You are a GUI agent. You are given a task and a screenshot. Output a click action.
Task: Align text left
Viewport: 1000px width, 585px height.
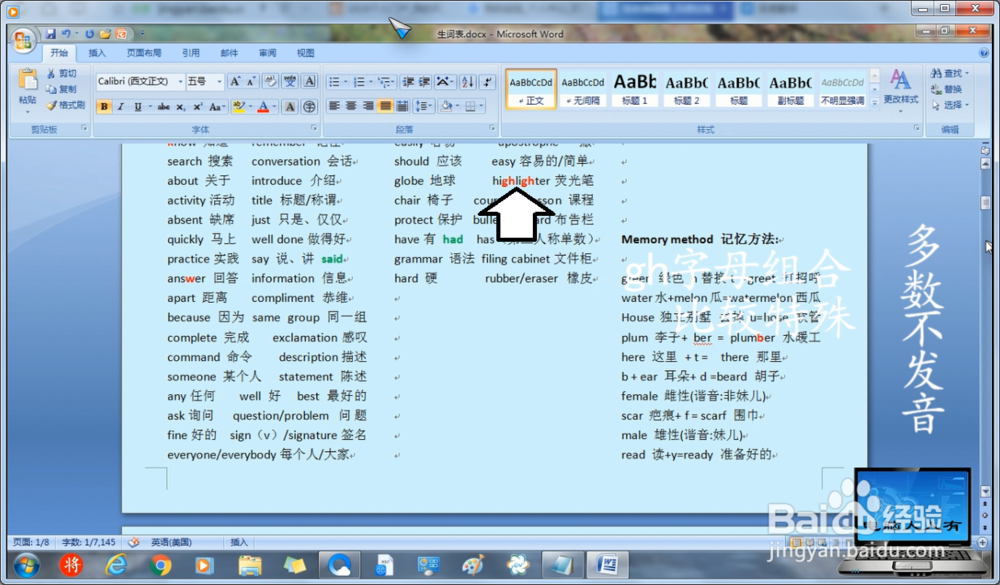[x=334, y=106]
